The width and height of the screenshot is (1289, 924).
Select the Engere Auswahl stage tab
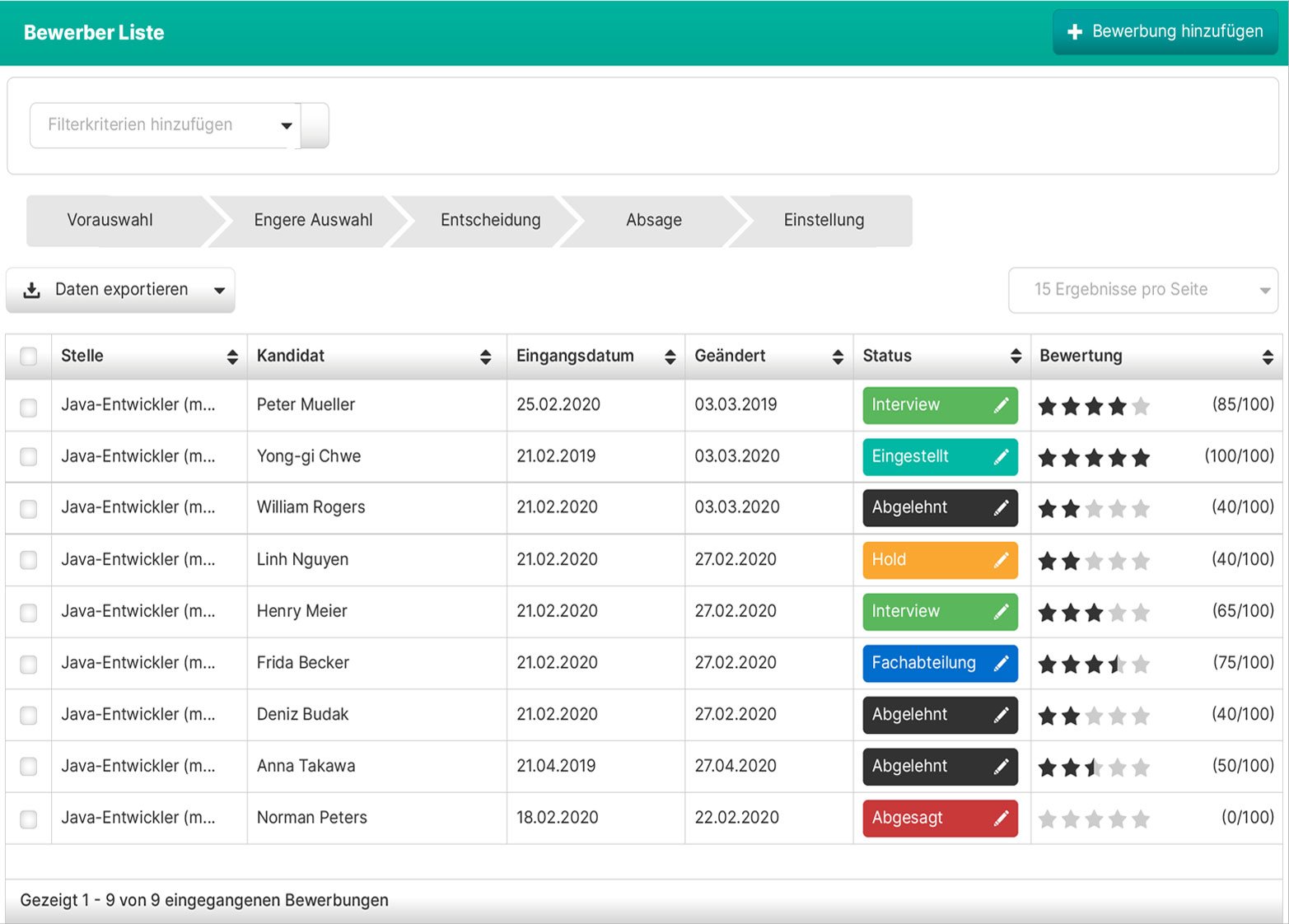pyautogui.click(x=313, y=221)
